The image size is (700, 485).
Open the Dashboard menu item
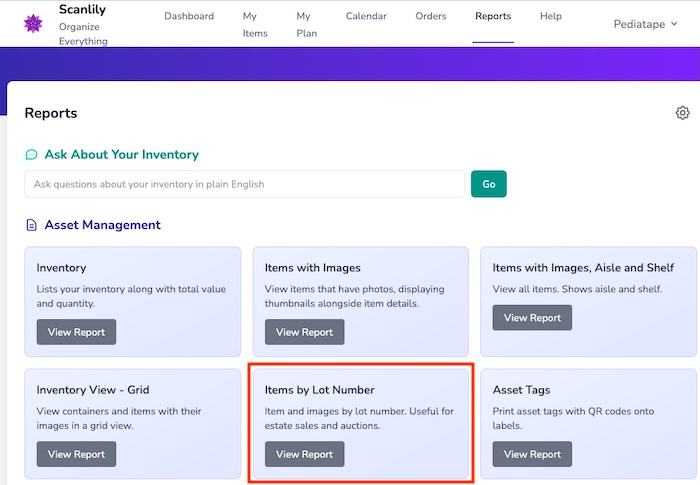coord(188,17)
